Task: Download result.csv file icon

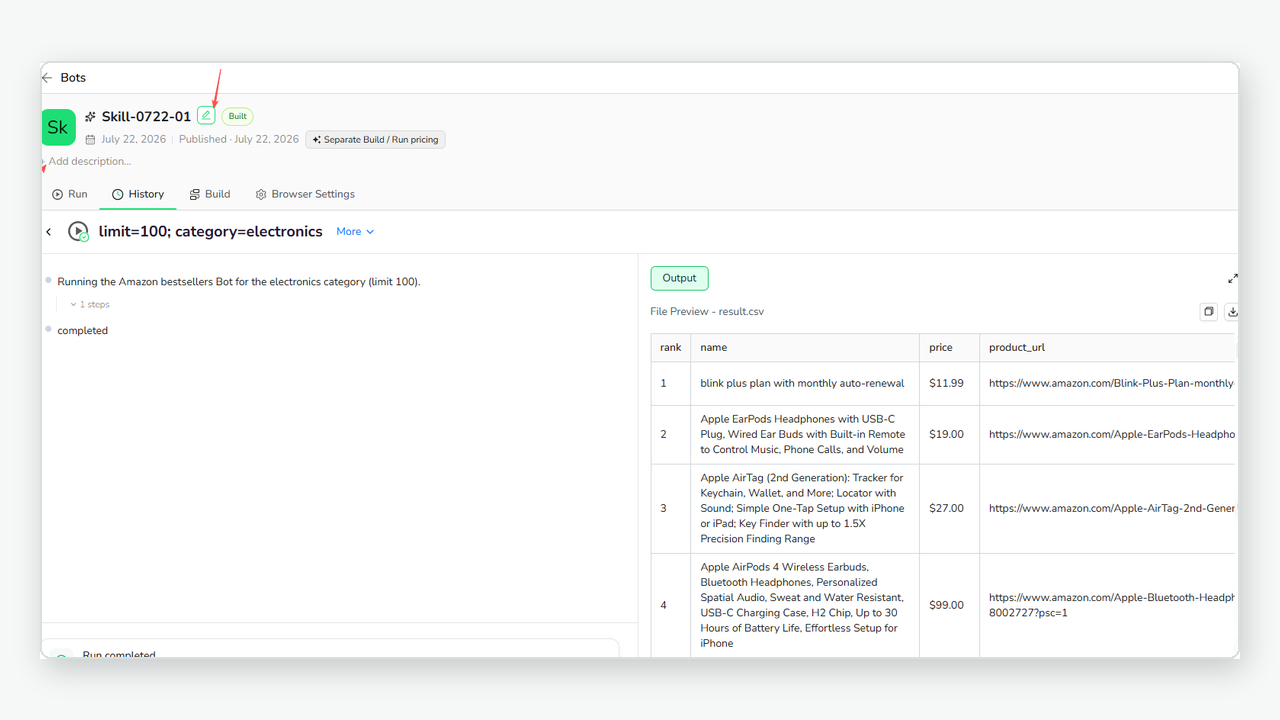Action: click(1232, 312)
